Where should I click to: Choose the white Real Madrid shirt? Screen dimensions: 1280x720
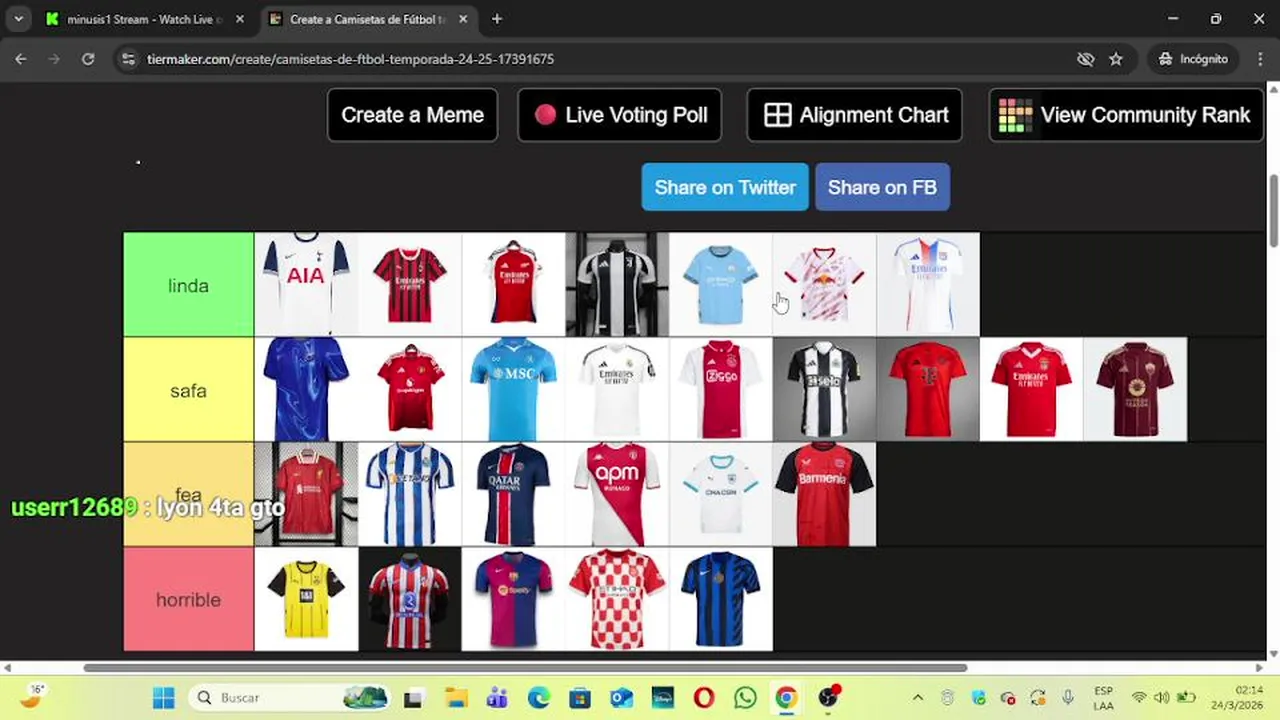point(617,389)
